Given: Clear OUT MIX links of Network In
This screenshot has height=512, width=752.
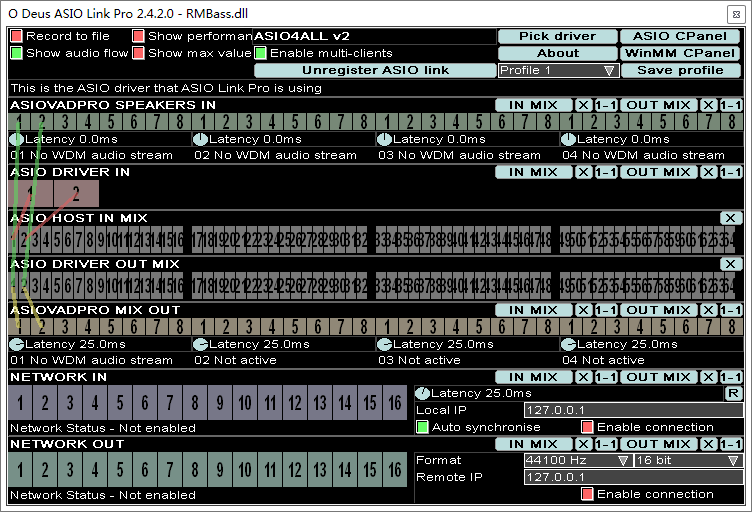Looking at the screenshot, I should 708,377.
